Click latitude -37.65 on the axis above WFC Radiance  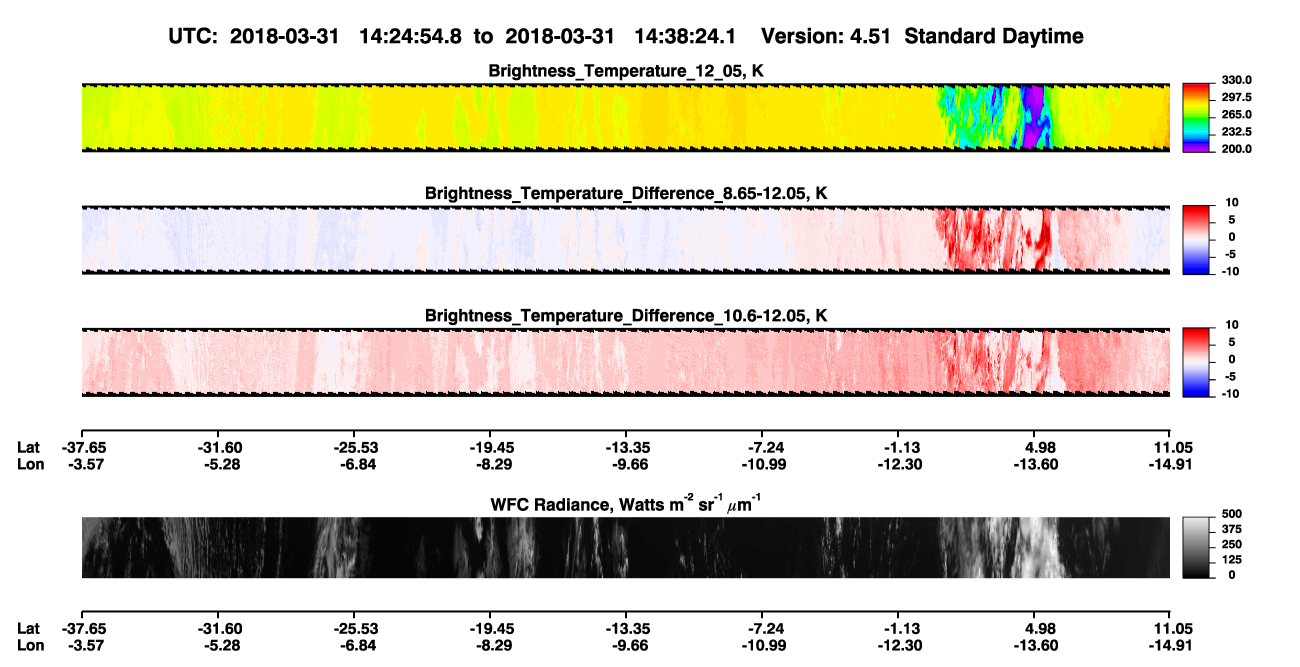(x=82, y=448)
